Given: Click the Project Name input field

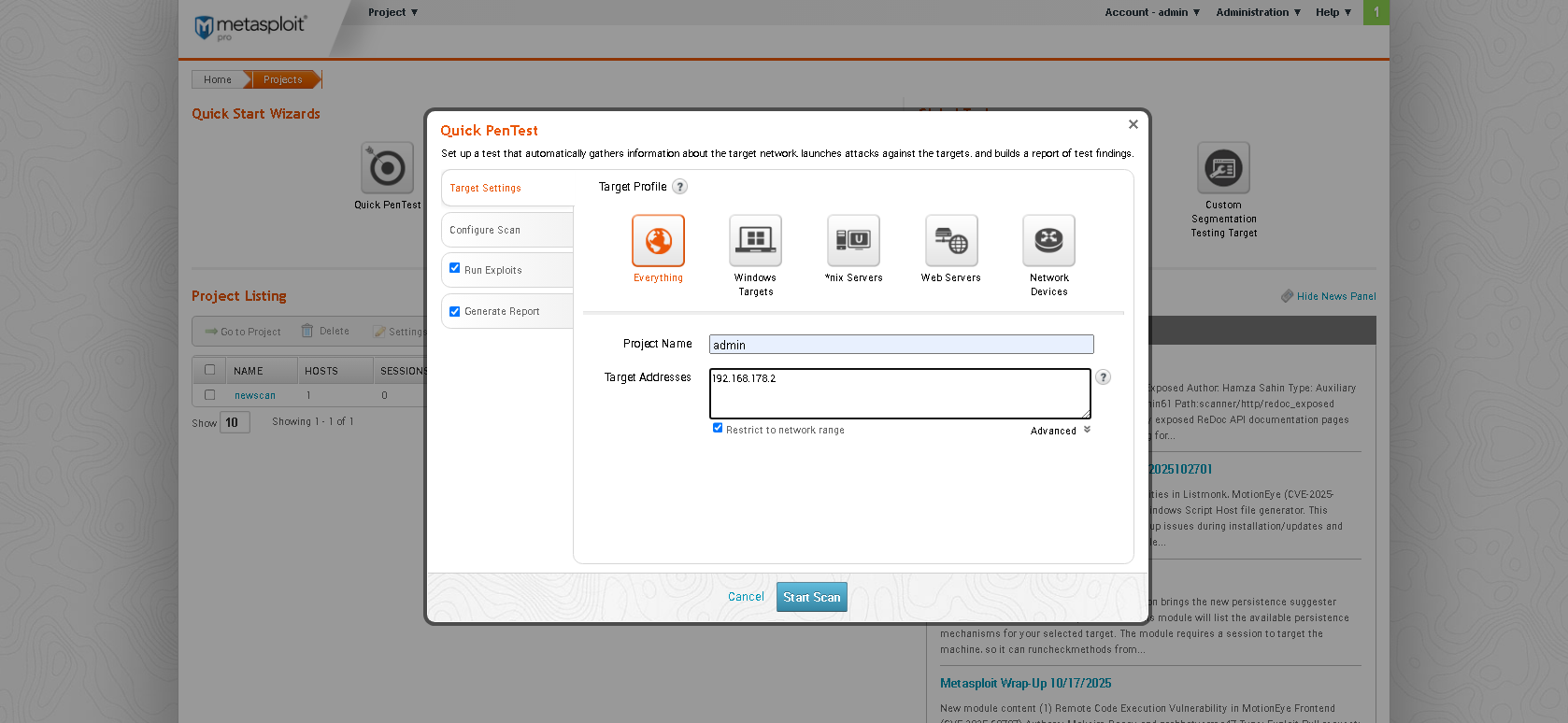Looking at the screenshot, I should pos(901,345).
